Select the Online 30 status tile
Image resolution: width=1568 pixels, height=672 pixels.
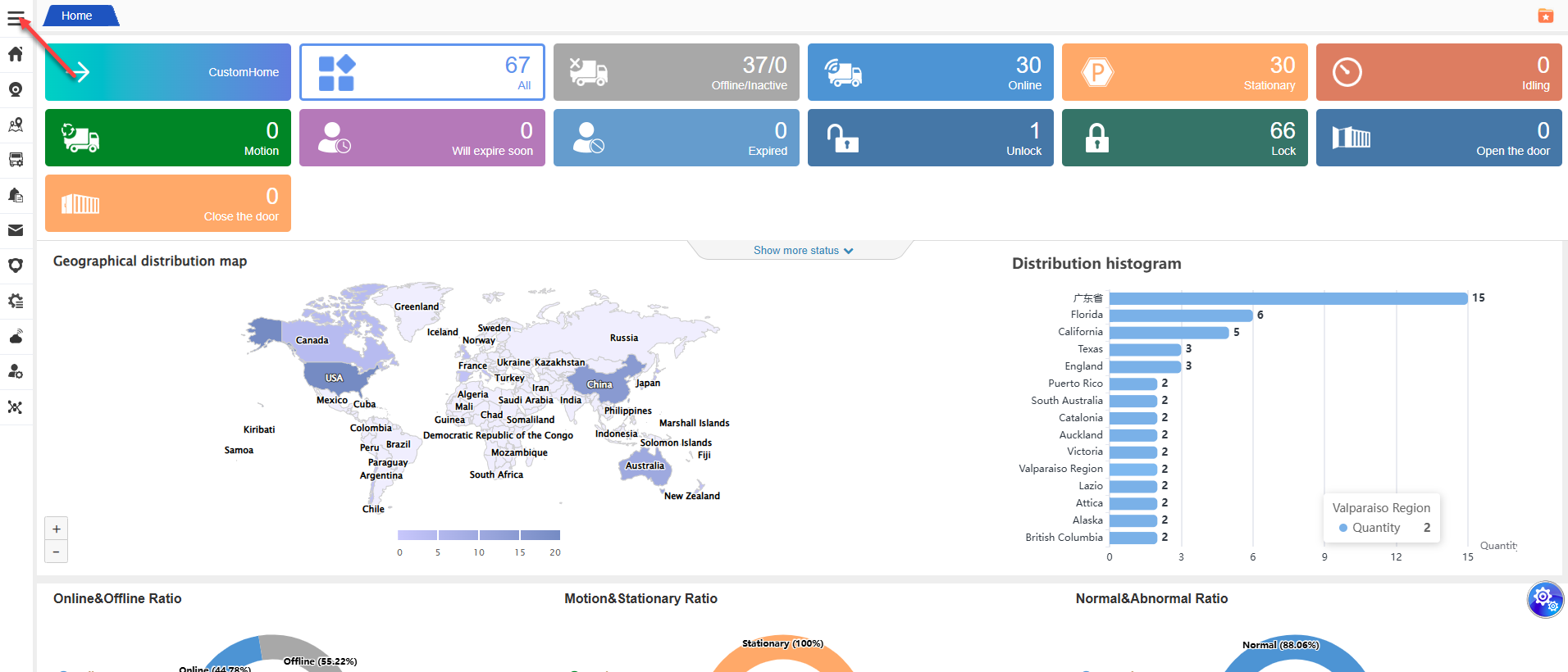click(930, 72)
